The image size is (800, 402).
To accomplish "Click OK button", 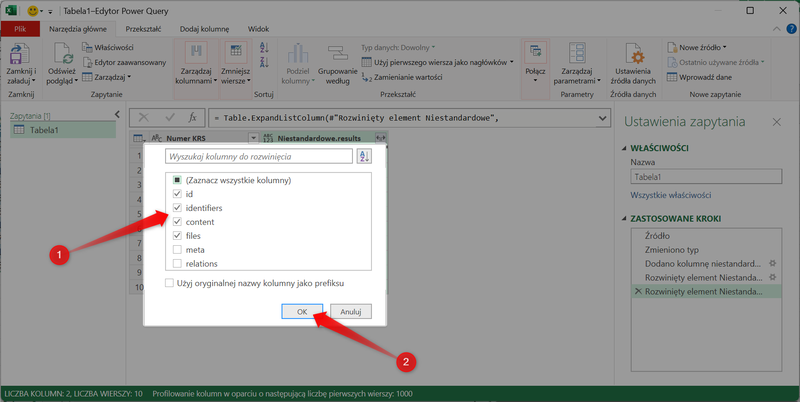I will 302,312.
